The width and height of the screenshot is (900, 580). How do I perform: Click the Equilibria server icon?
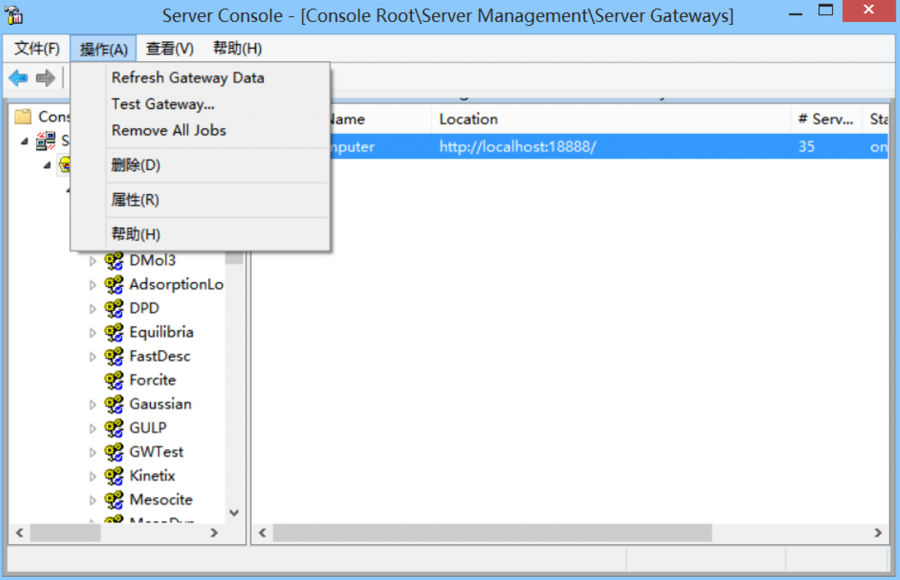click(114, 332)
